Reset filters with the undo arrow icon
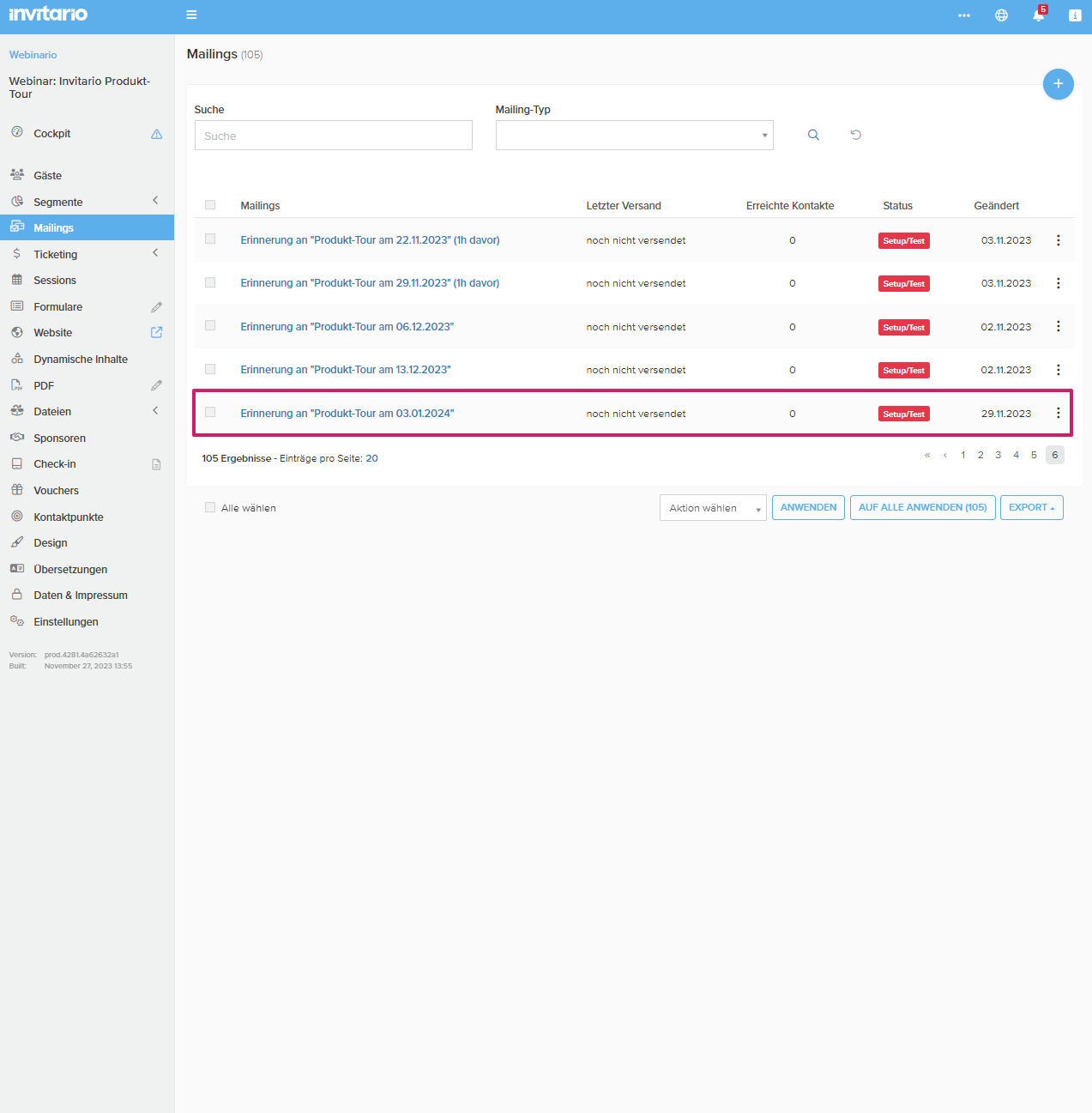Viewport: 1092px width, 1113px height. coord(855,135)
